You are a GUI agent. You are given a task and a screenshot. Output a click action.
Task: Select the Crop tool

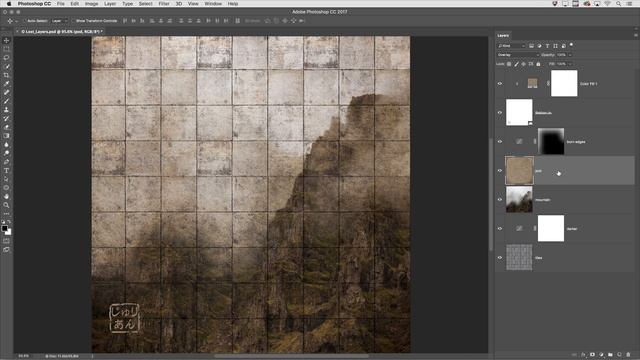coord(6,75)
